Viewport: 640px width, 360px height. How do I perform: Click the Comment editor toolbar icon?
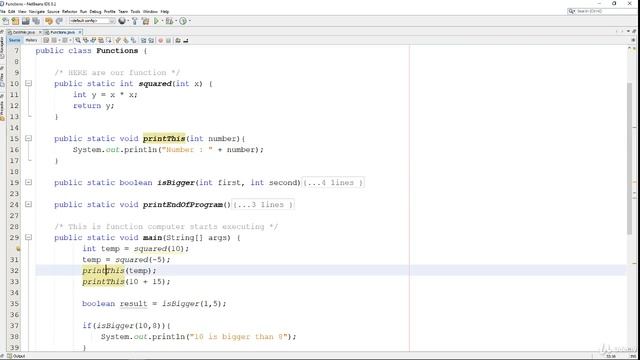pyautogui.click(x=178, y=40)
